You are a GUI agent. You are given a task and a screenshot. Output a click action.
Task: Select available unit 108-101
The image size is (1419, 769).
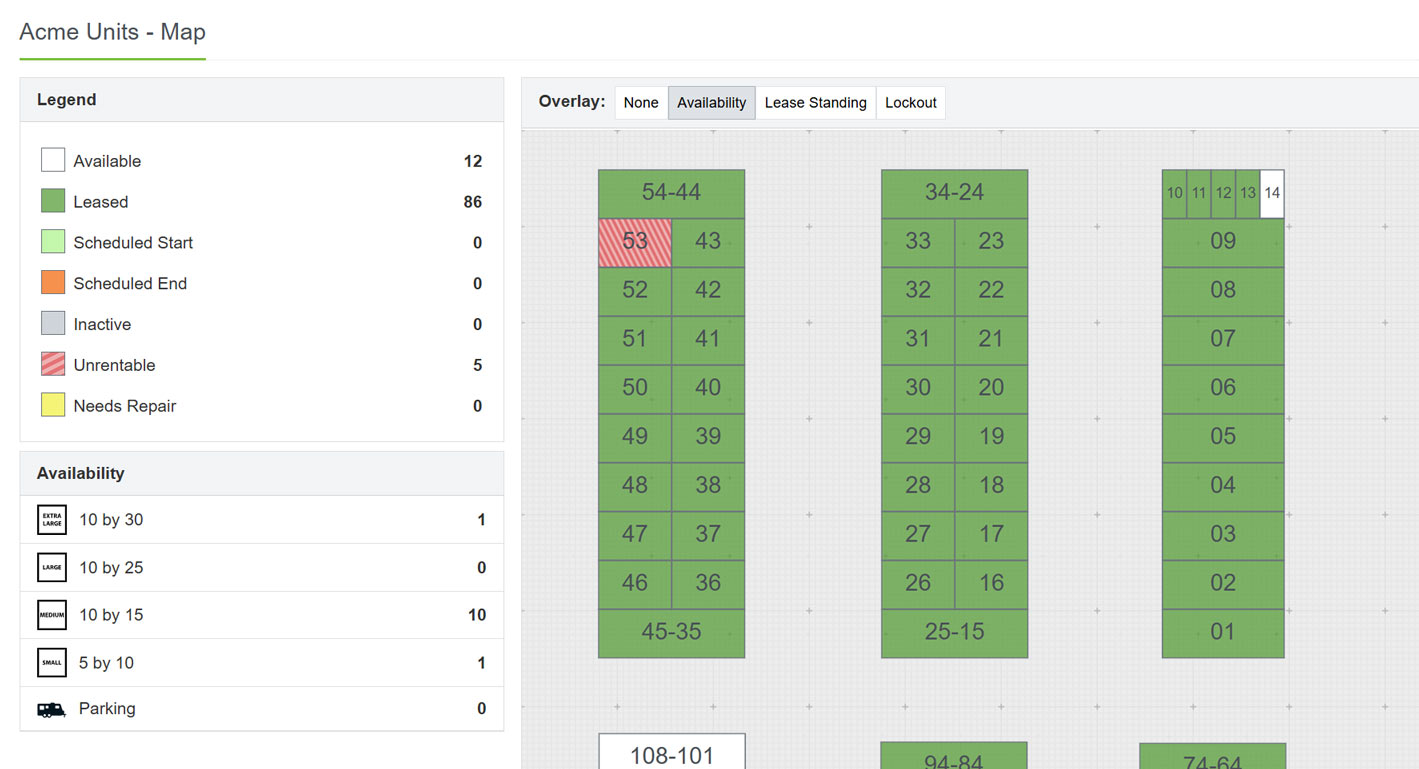(x=671, y=751)
